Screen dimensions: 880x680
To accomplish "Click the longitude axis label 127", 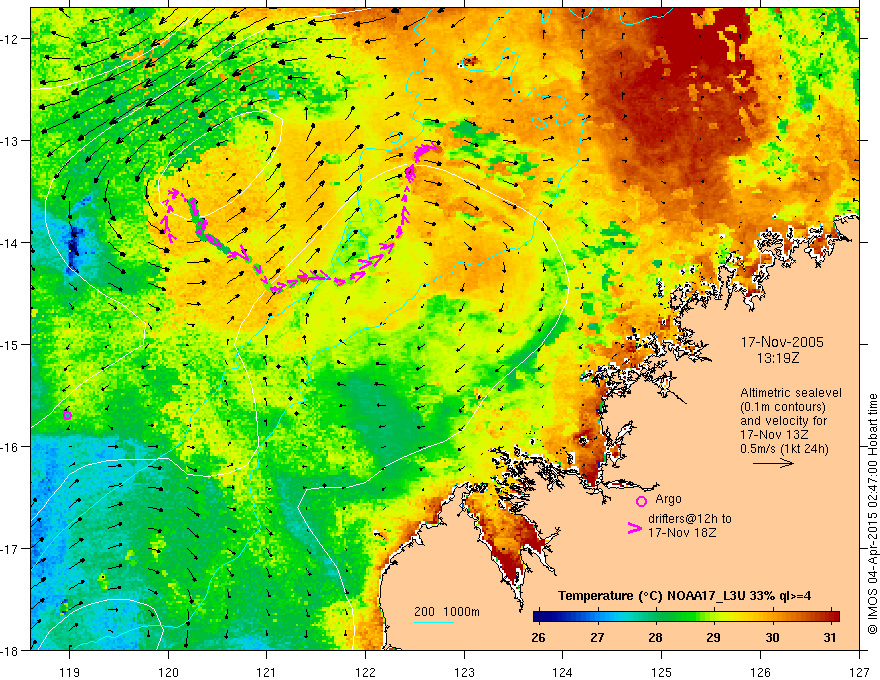I will coord(859,673).
